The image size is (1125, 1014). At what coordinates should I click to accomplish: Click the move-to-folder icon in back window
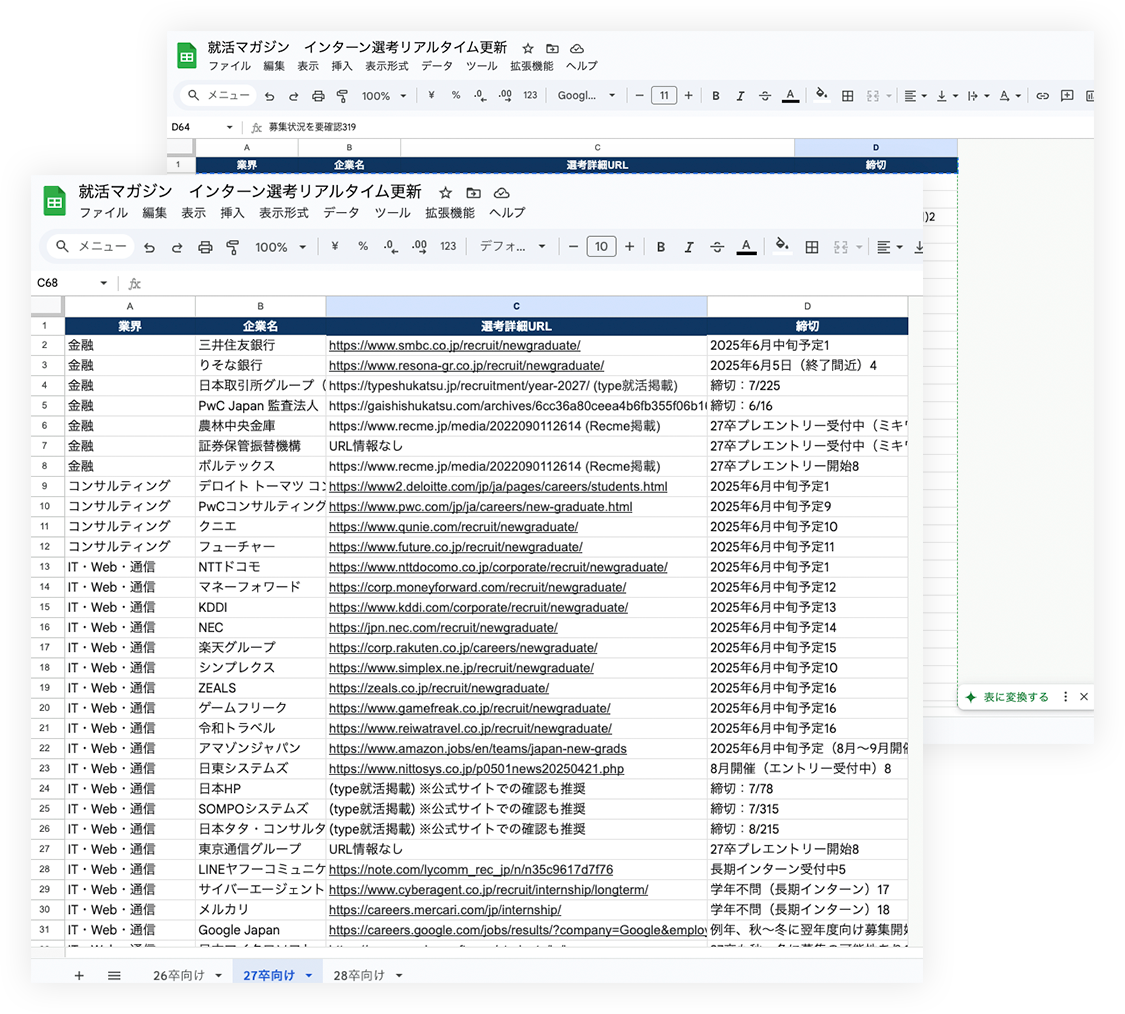[x=552, y=48]
